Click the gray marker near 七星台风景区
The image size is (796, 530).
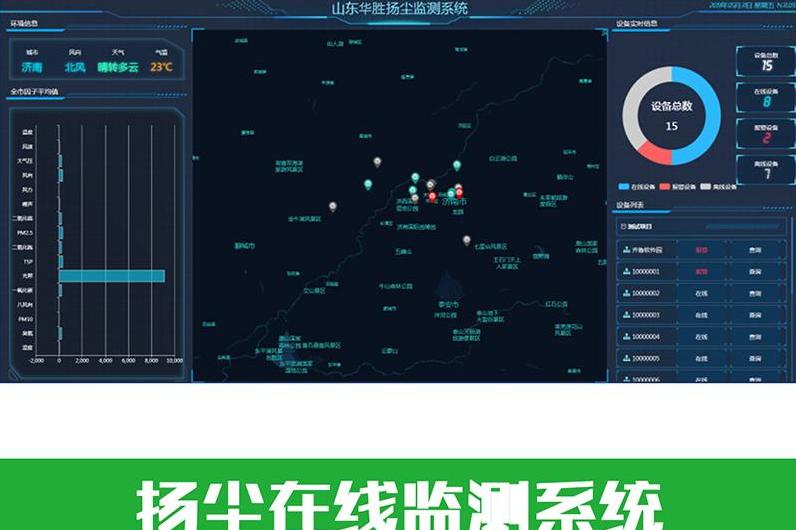click(466, 240)
